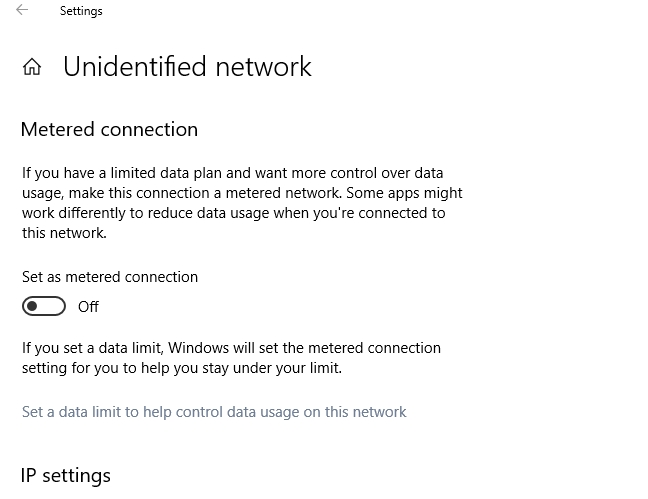Click the "Settings" window title text
This screenshot has height=499, width=648.
click(81, 12)
